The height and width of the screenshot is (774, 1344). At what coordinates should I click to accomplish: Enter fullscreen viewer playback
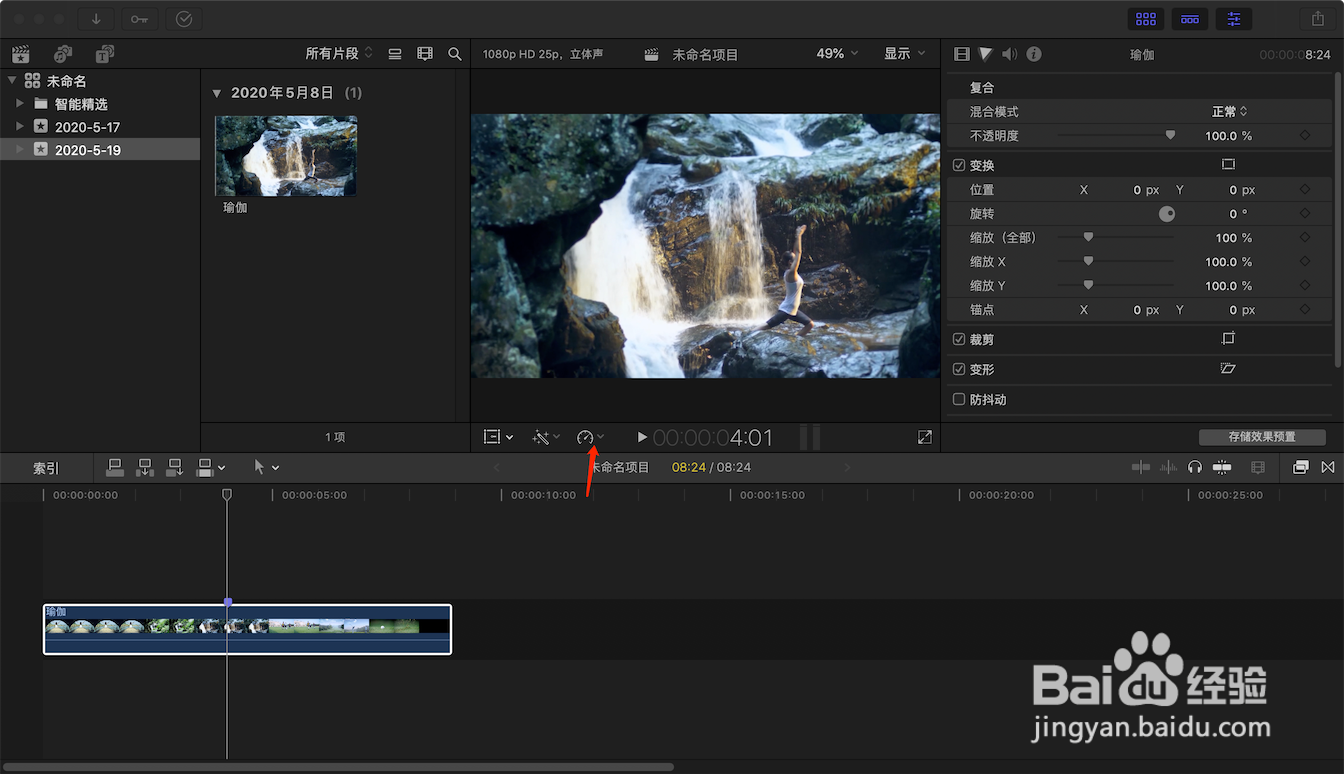pos(925,437)
